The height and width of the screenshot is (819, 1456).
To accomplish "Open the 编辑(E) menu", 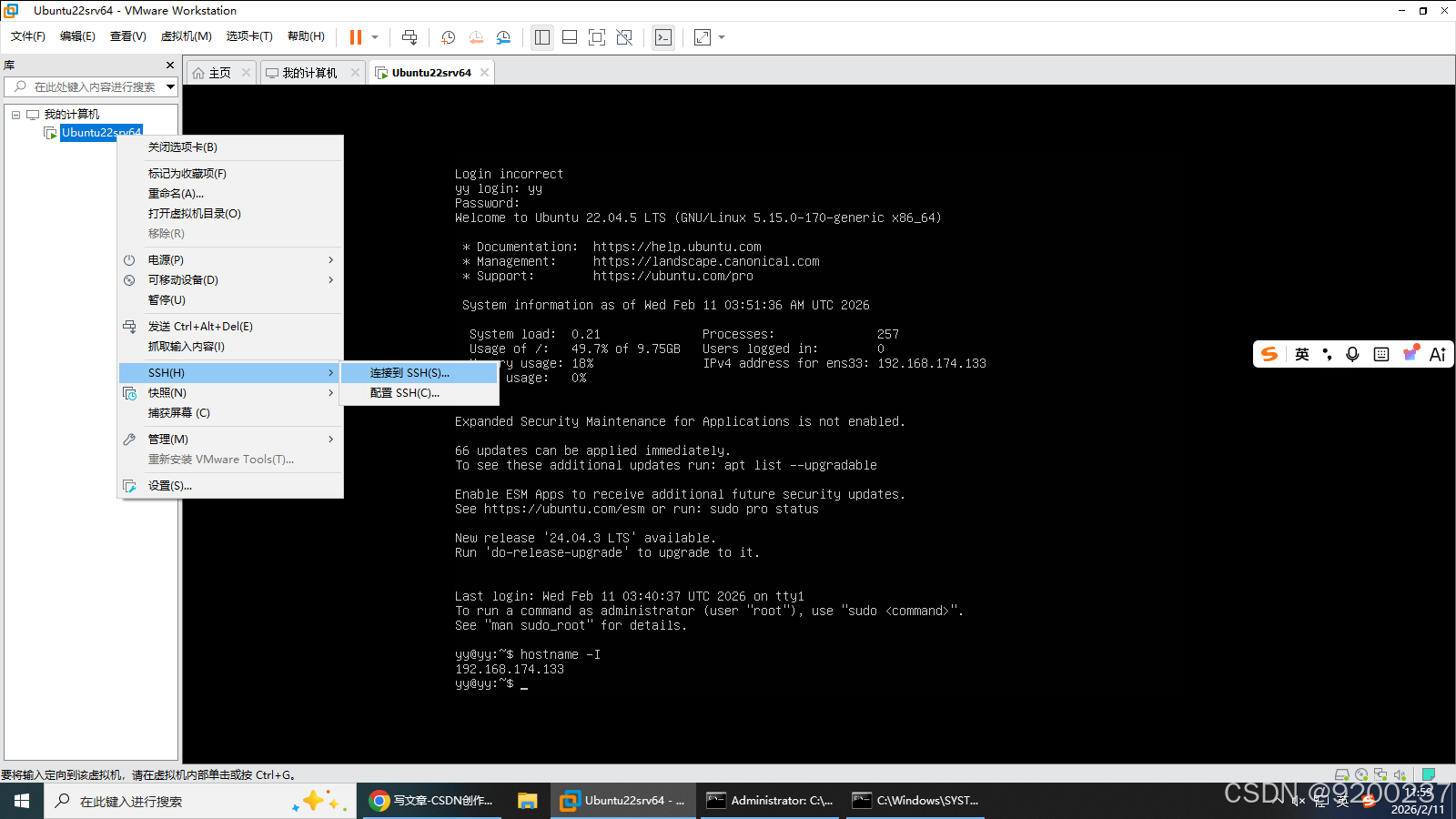I will 77,36.
